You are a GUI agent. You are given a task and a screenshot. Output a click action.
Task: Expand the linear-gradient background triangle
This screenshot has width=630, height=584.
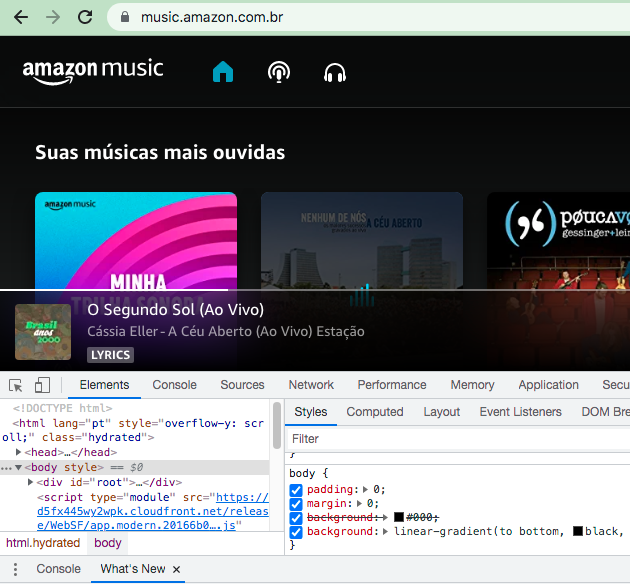385,532
